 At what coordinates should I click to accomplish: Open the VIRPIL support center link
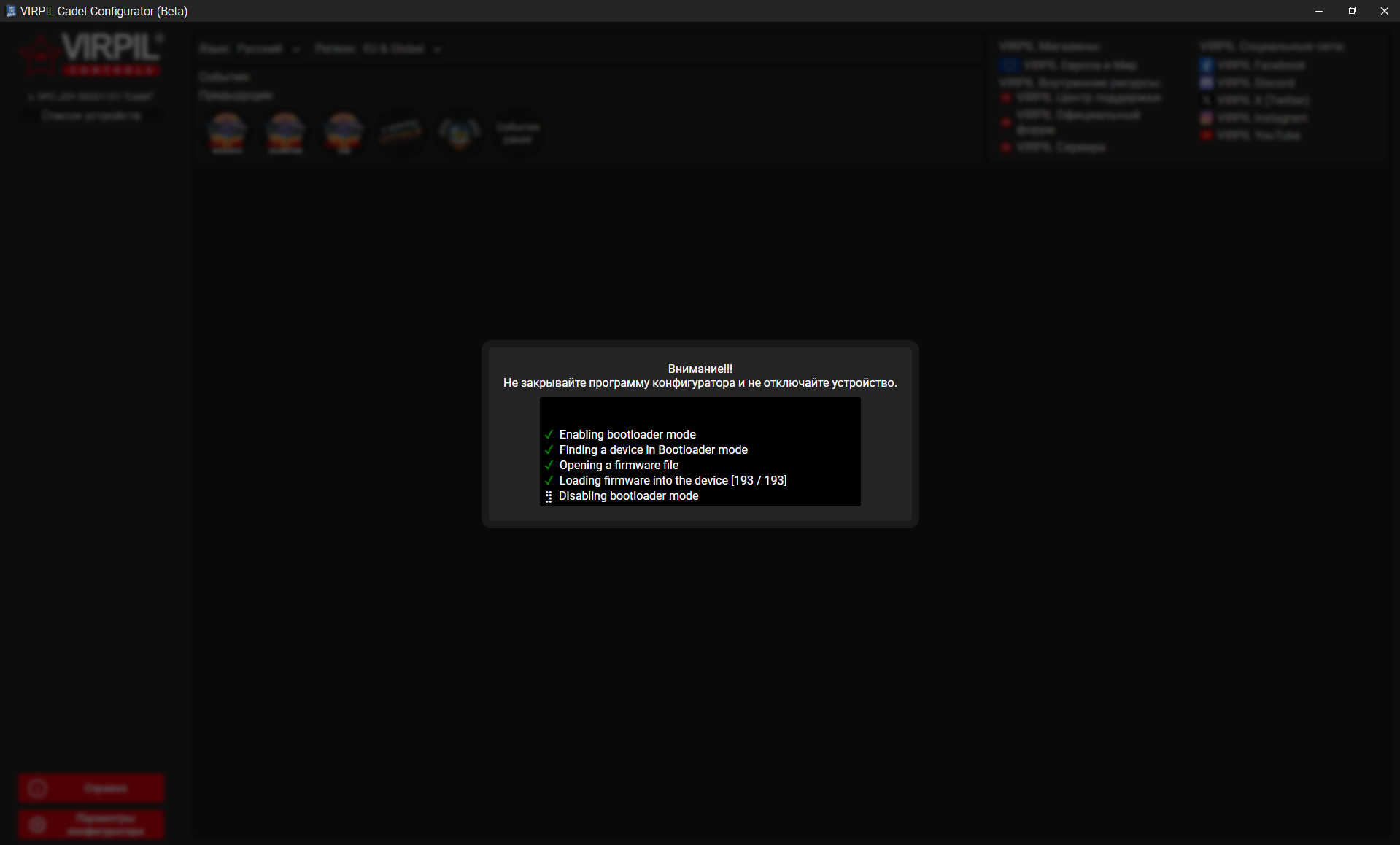pyautogui.click(x=1088, y=98)
